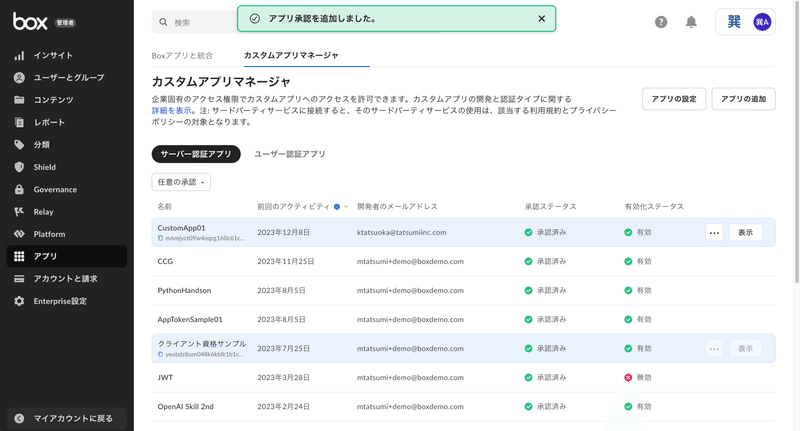The image size is (800, 431).
Task: Copy client ID icon under CustomApp01
Action: click(x=160, y=238)
